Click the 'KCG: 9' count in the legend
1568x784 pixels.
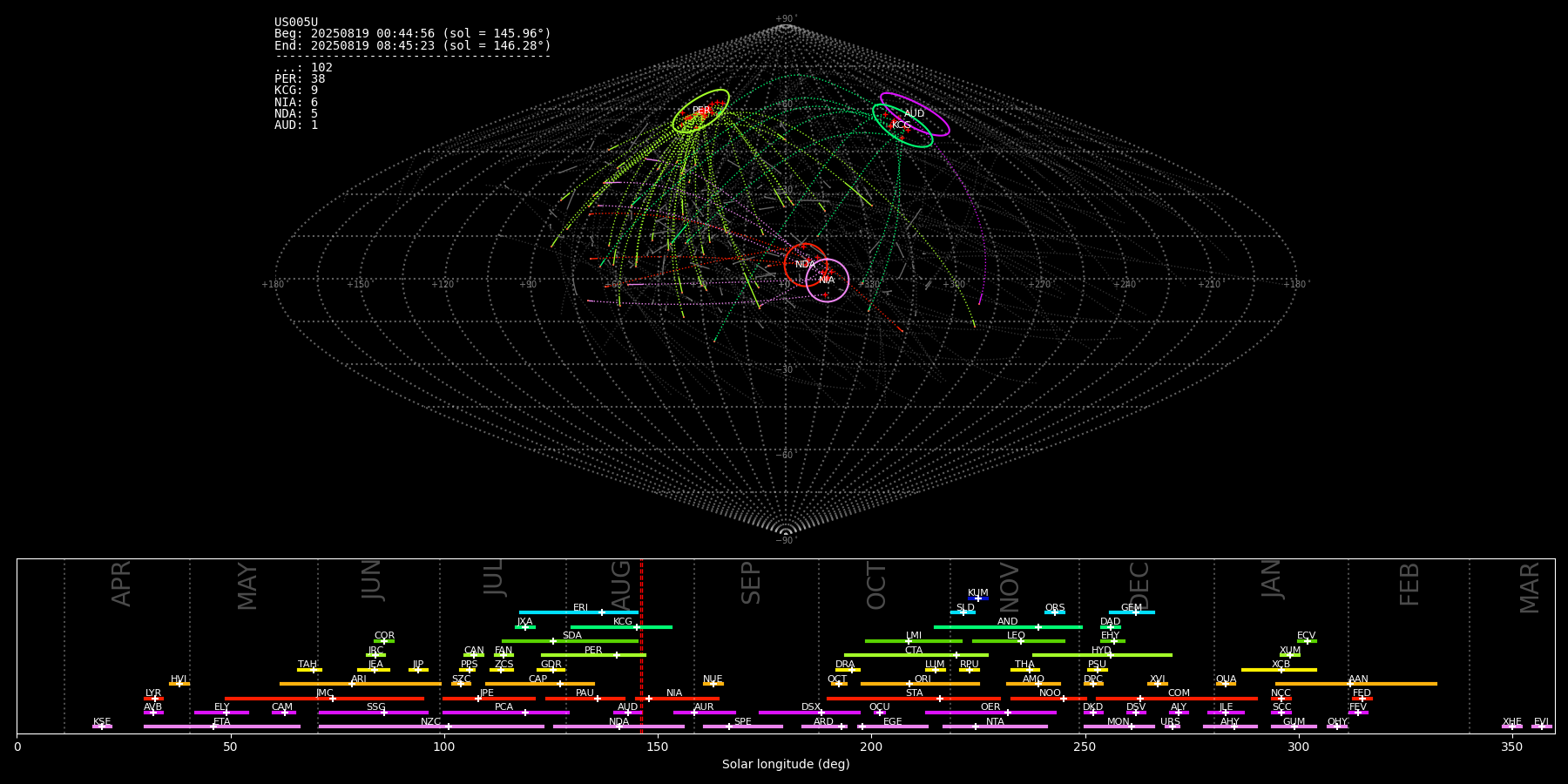click(296, 91)
